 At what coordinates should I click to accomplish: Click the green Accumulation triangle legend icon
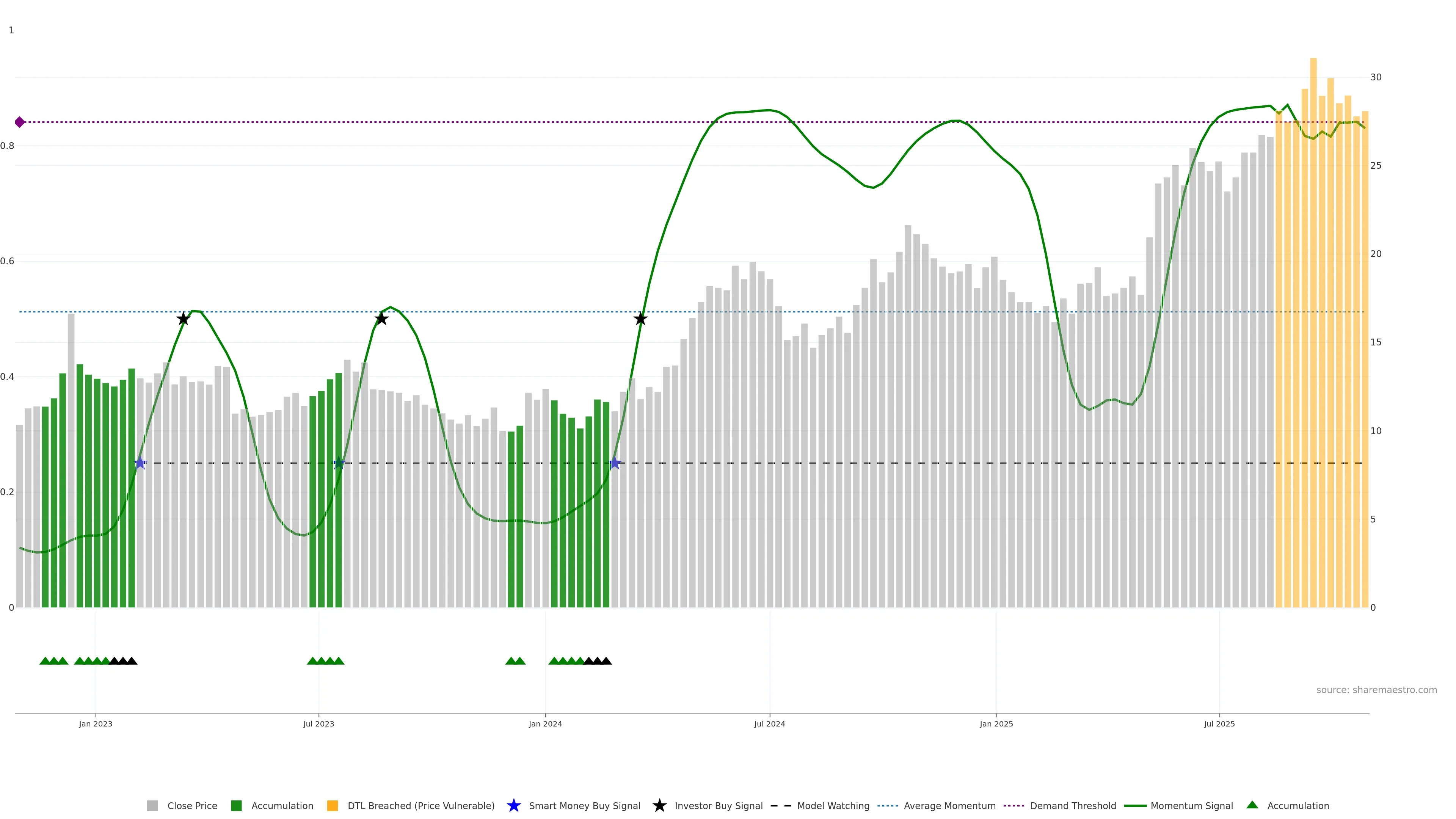tap(1252, 805)
